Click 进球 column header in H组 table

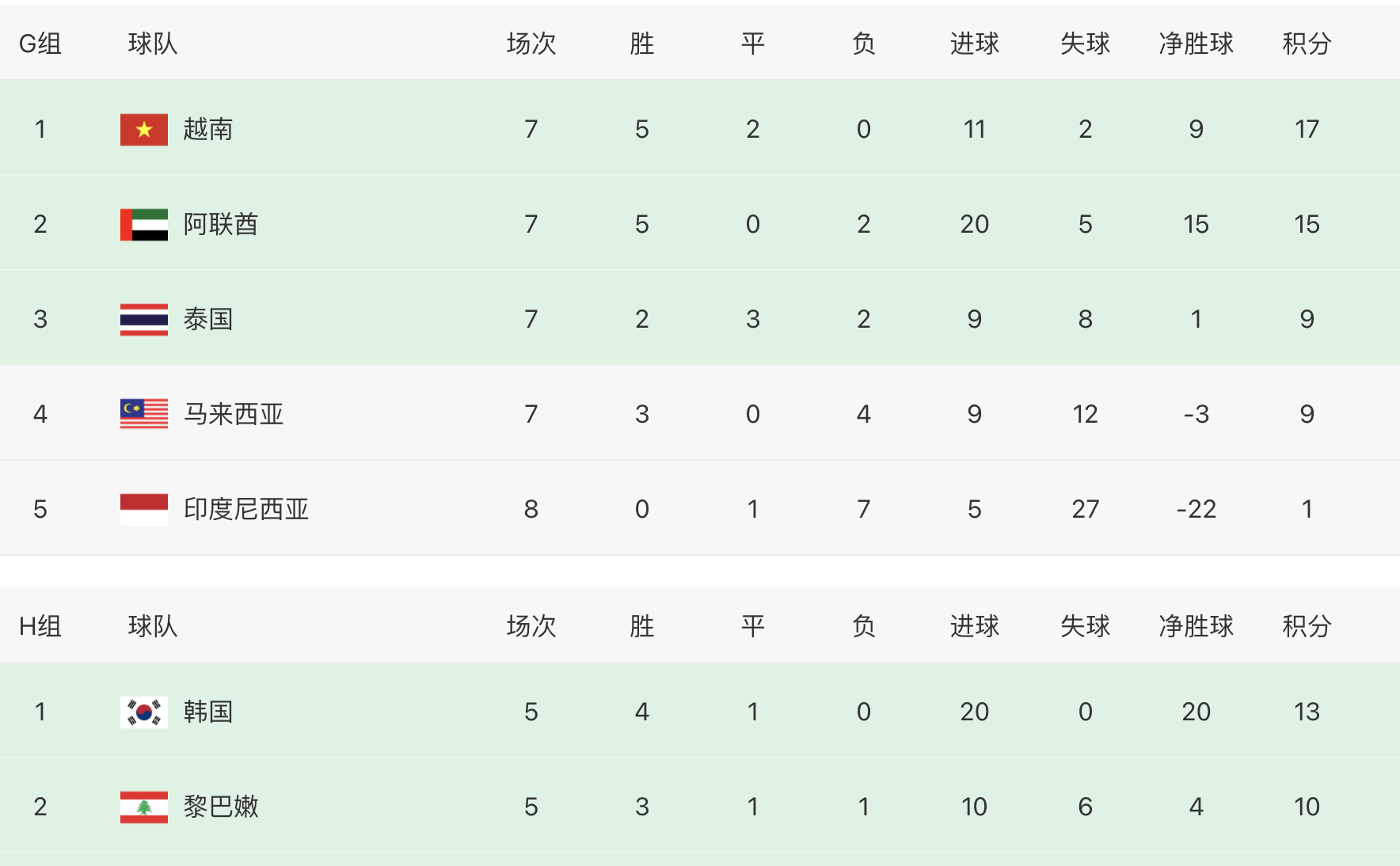tap(974, 626)
